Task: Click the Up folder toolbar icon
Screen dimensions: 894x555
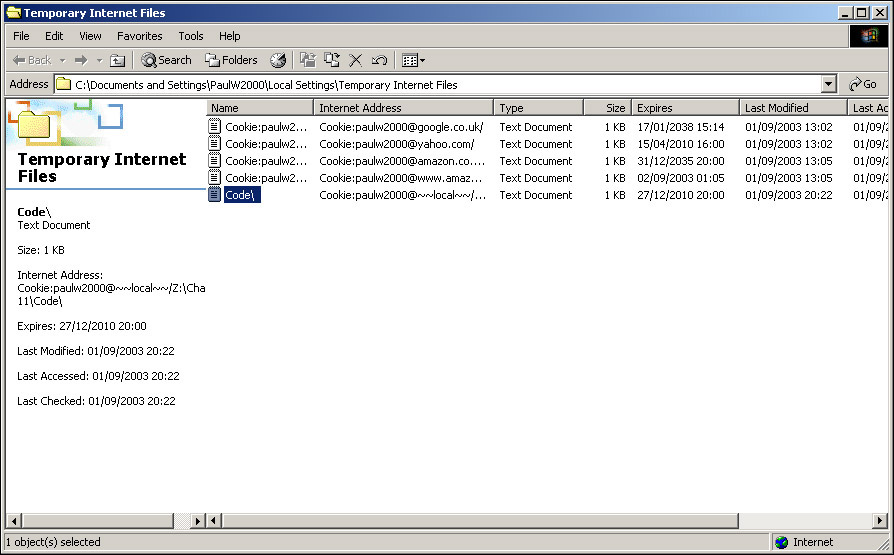Action: coord(117,60)
